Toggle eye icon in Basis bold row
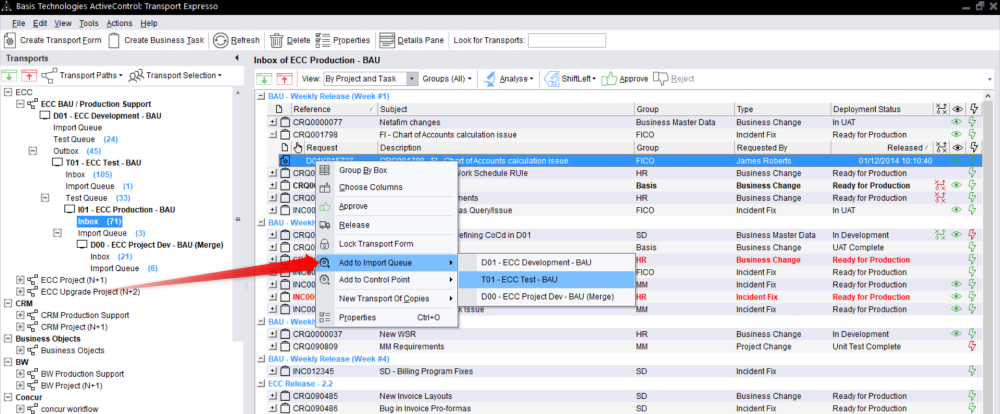Screen dimensions: 1000x414 tap(956, 186)
